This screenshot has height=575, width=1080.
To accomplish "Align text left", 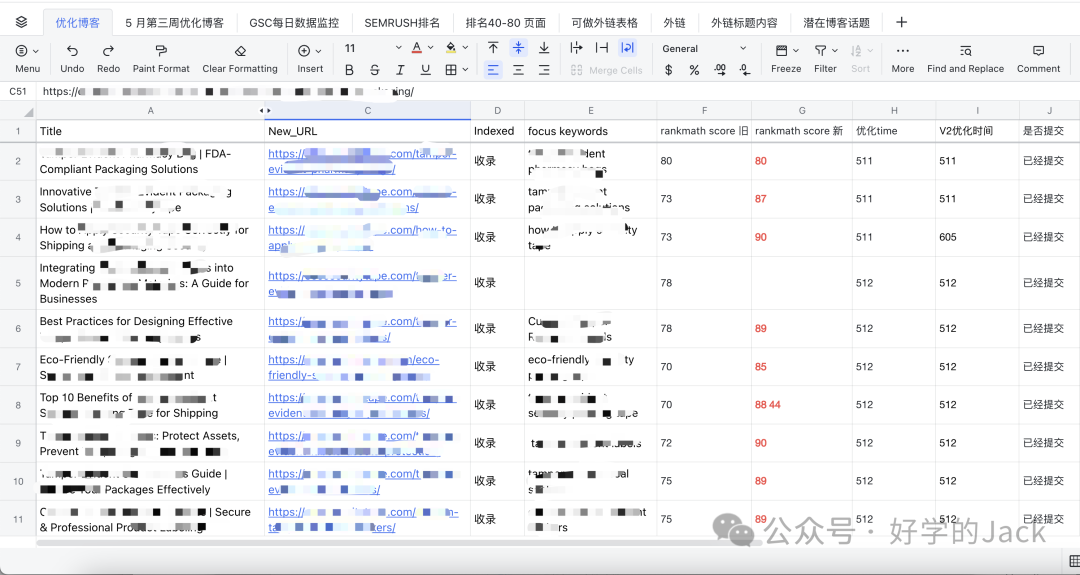I will tap(493, 70).
